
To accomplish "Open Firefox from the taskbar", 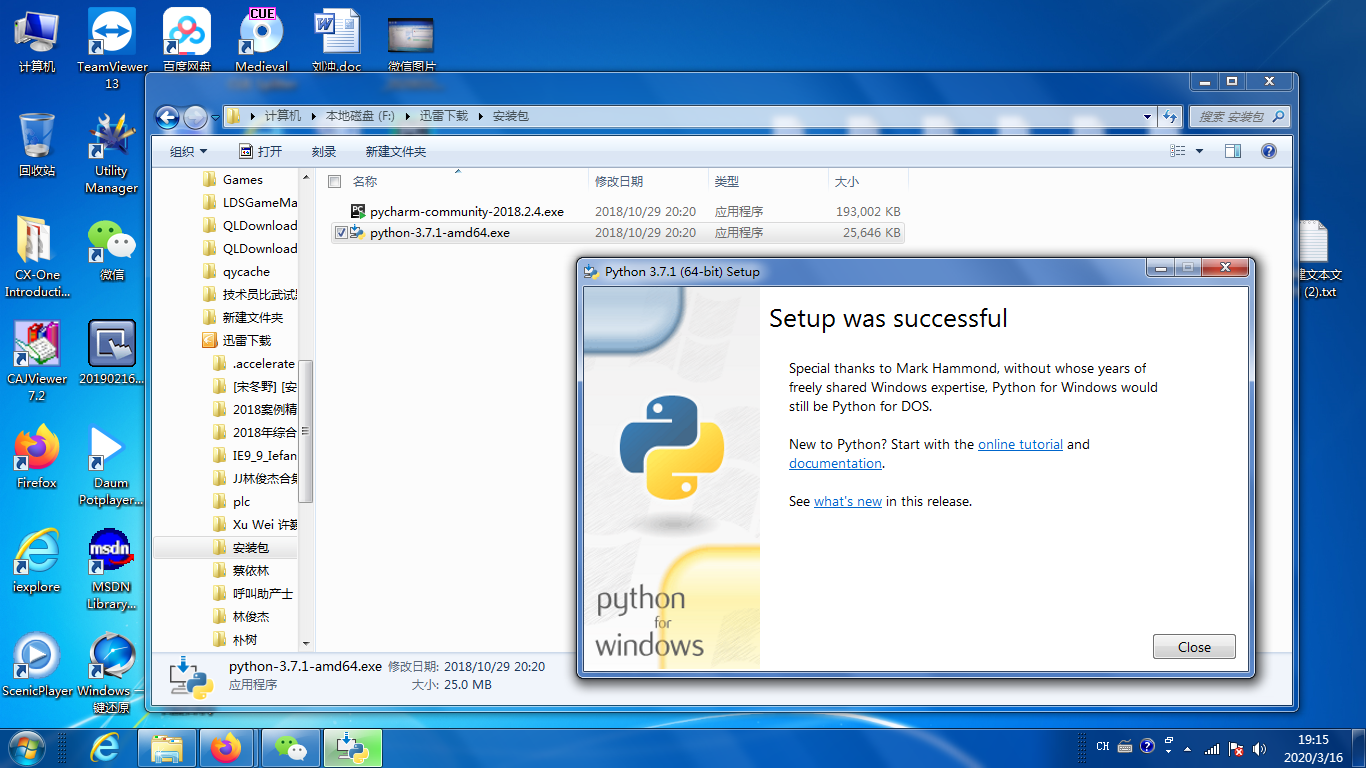I will click(x=227, y=748).
